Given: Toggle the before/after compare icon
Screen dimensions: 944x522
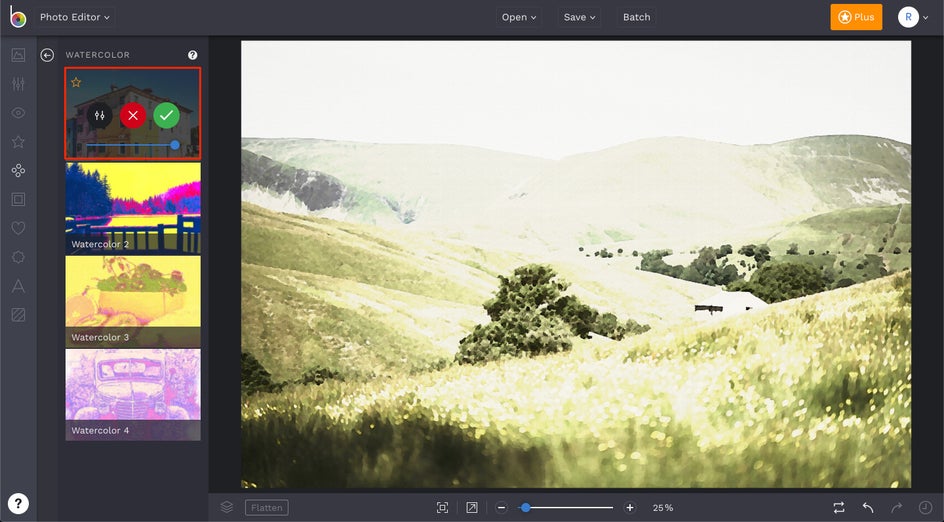Looking at the screenshot, I should tap(839, 508).
